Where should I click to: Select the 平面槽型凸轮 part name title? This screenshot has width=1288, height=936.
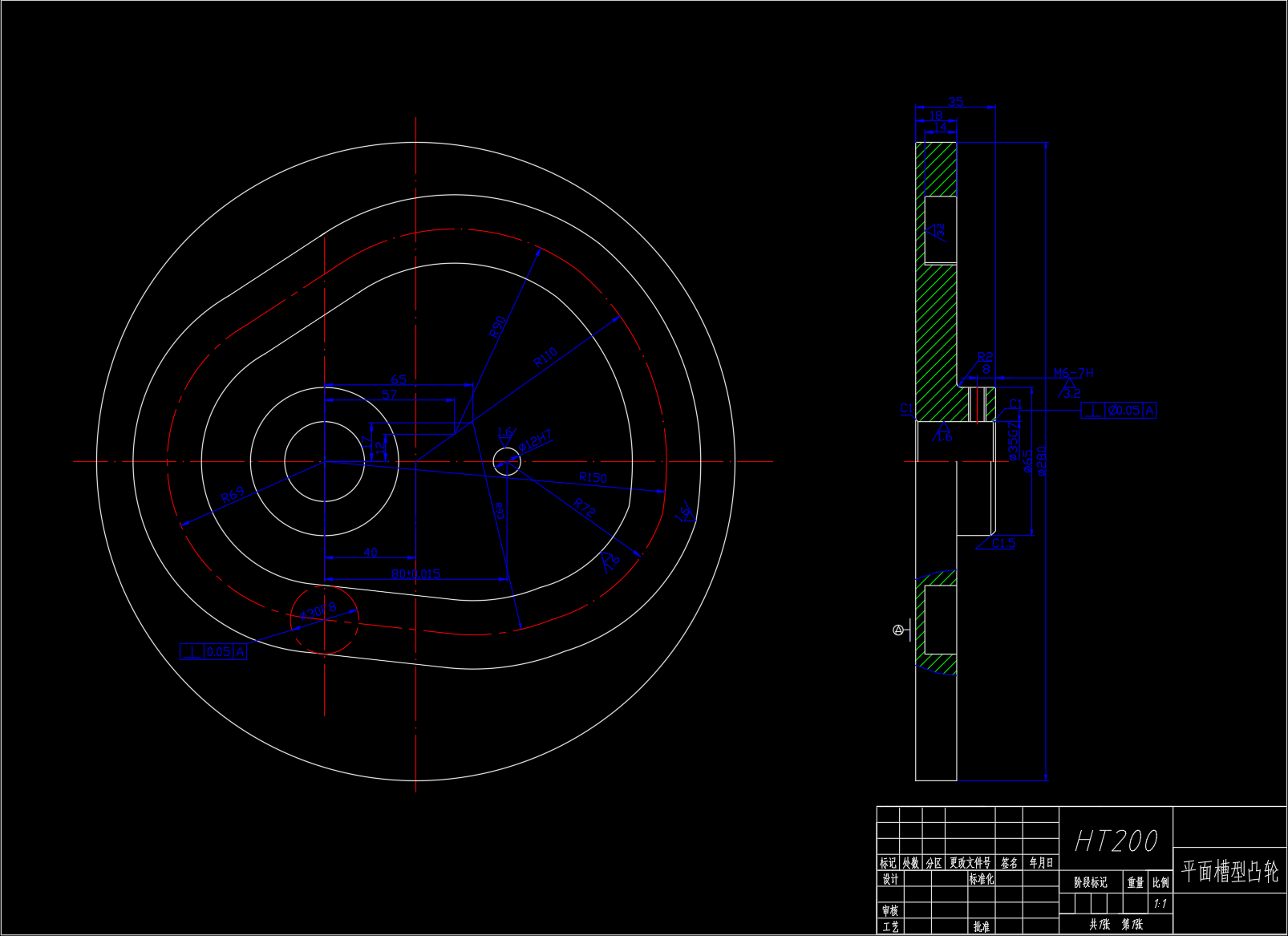[1230, 872]
